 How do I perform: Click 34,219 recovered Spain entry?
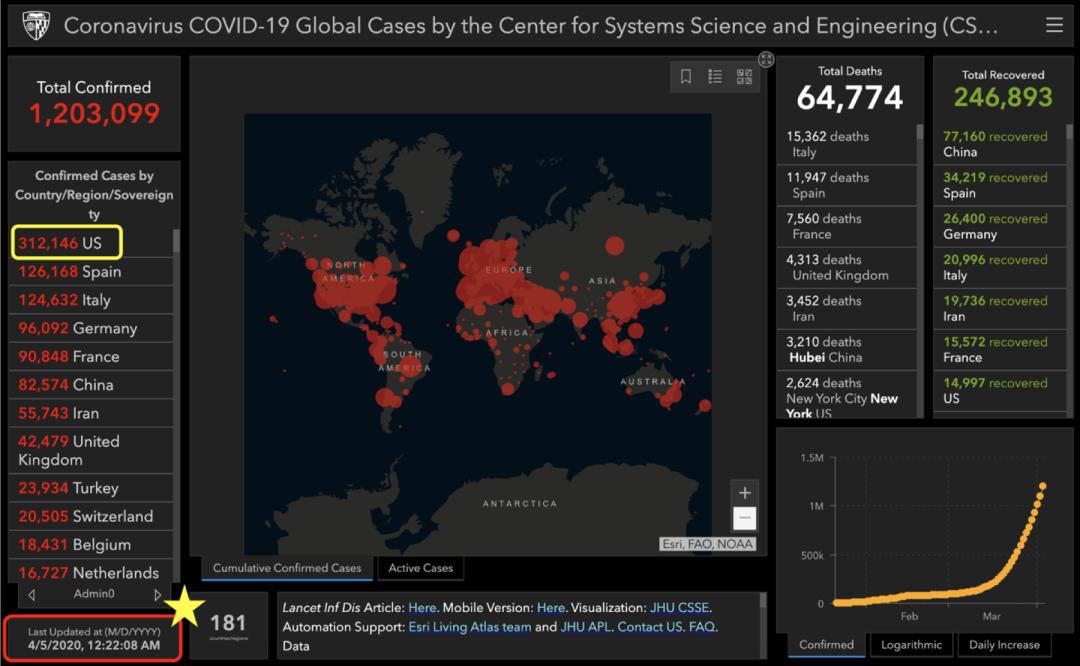click(999, 185)
